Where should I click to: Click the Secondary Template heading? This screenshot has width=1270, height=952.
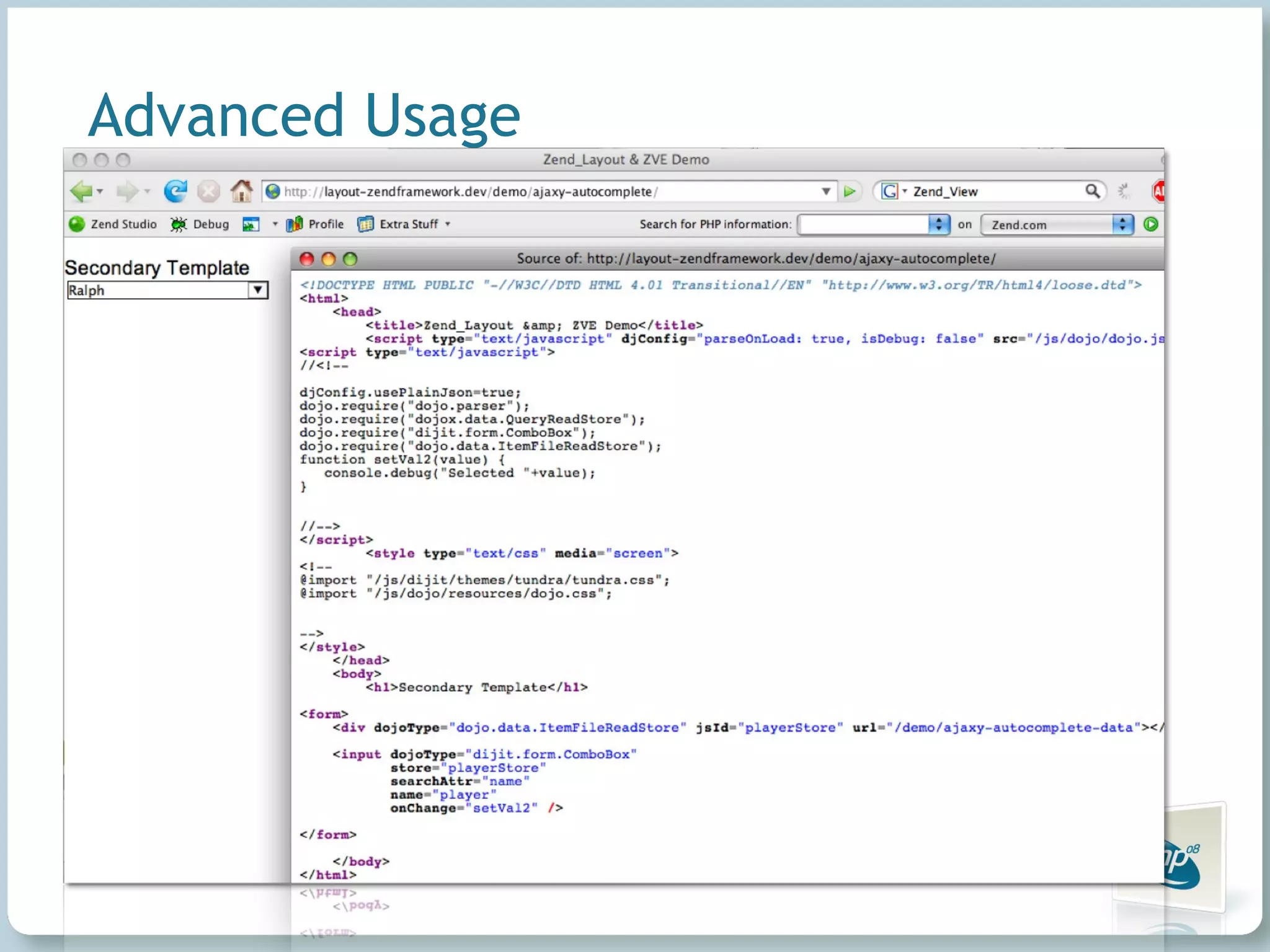(x=157, y=268)
